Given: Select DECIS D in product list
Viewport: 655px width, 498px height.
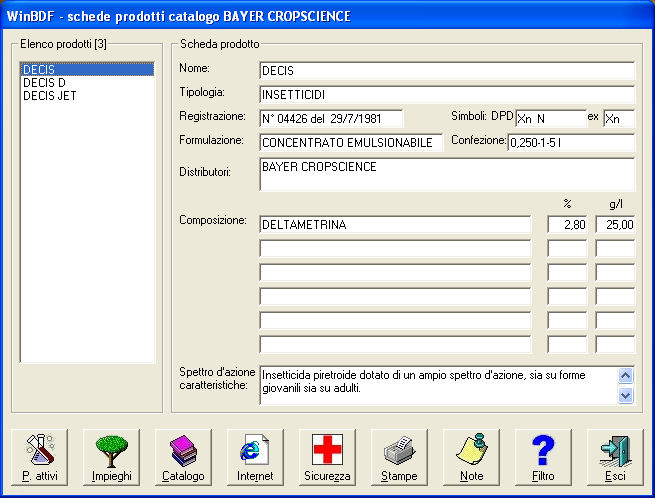Looking at the screenshot, I should pos(87,83).
